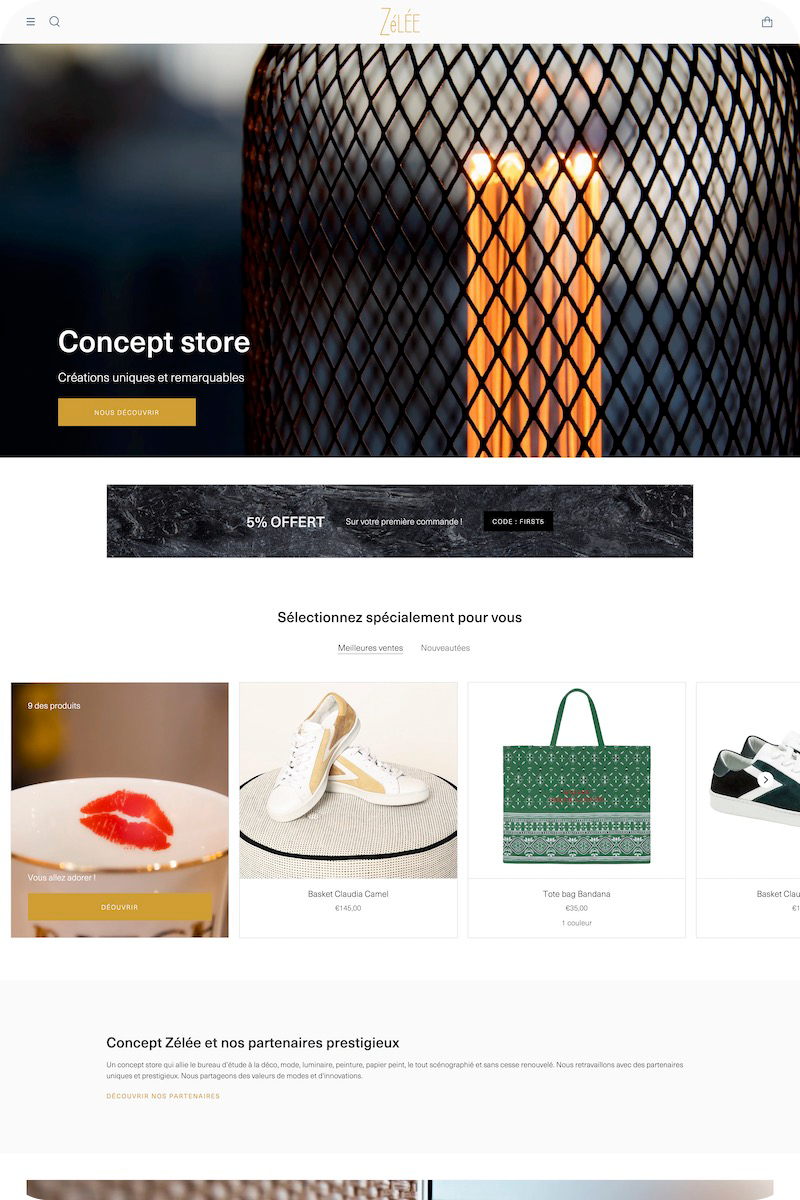Open the dark green sneaker product image
800x1200 pixels.
pos(749,781)
